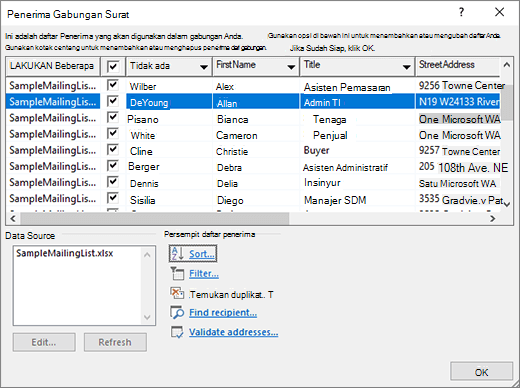Click the find duplicates icon
Screen dimensions: 520x388
177,293
